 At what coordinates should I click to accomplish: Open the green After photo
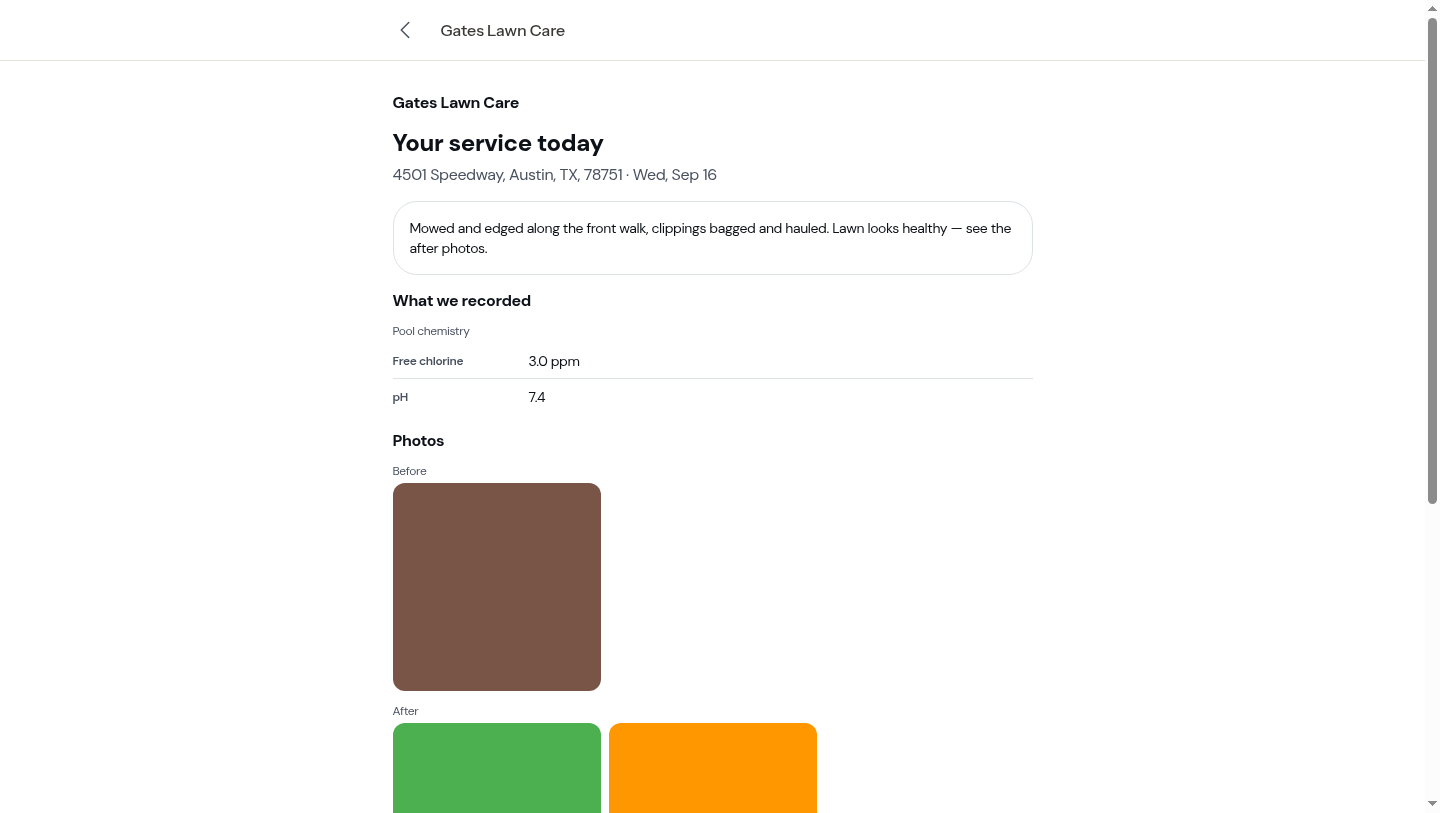pyautogui.click(x=497, y=768)
